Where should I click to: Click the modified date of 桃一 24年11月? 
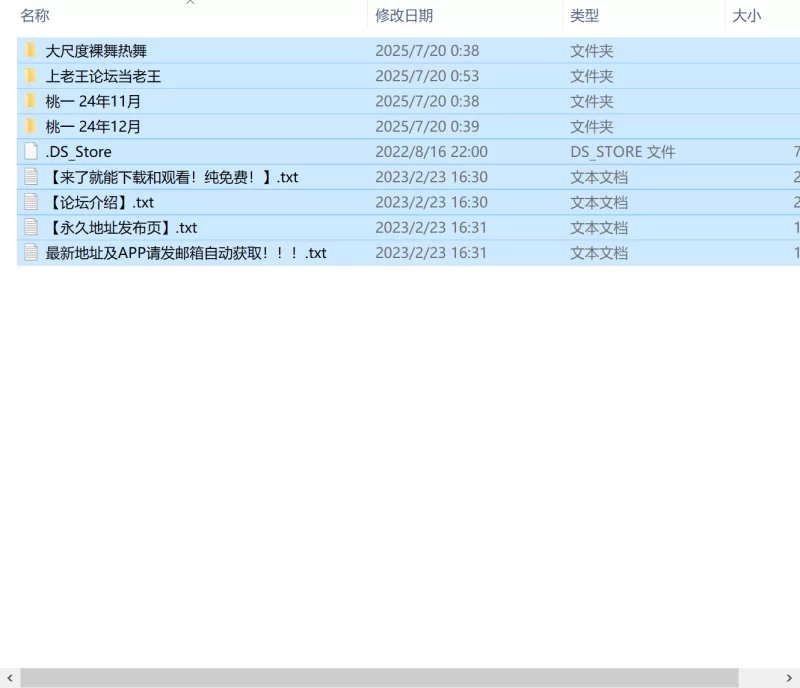coord(427,101)
